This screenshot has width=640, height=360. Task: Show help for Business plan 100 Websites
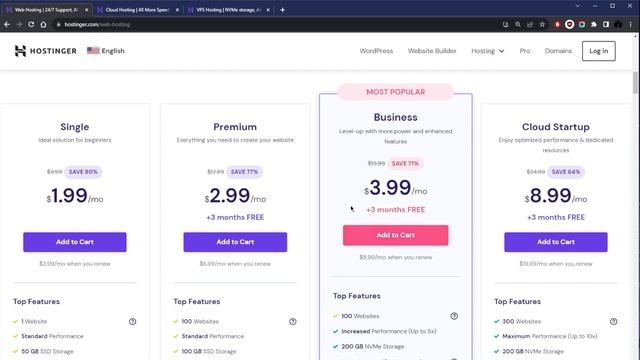point(454,316)
